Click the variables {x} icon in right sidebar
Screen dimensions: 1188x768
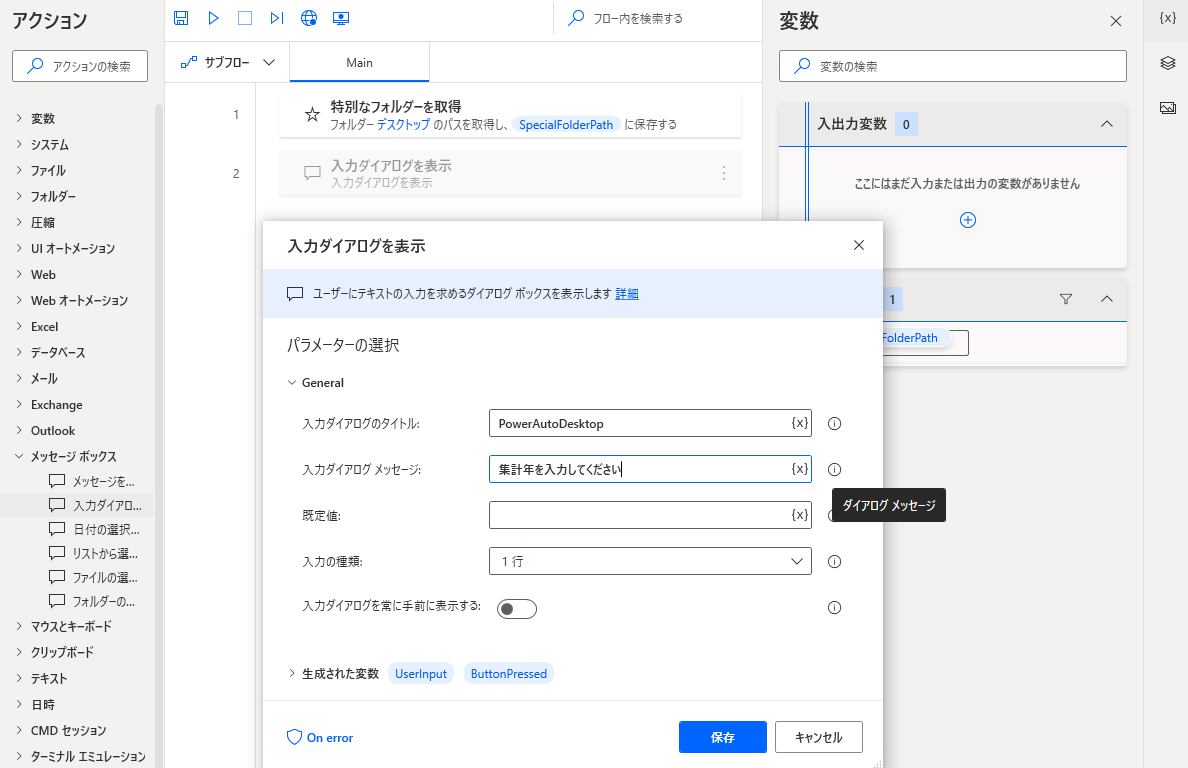click(x=1168, y=18)
